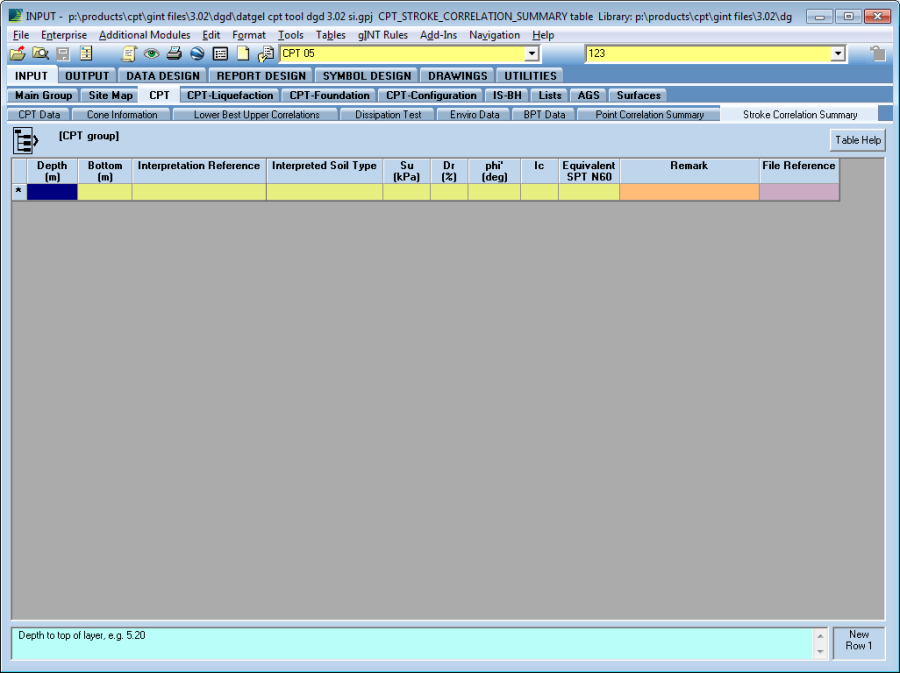Click the New Row 1 button
900x673 pixels.
click(x=858, y=641)
